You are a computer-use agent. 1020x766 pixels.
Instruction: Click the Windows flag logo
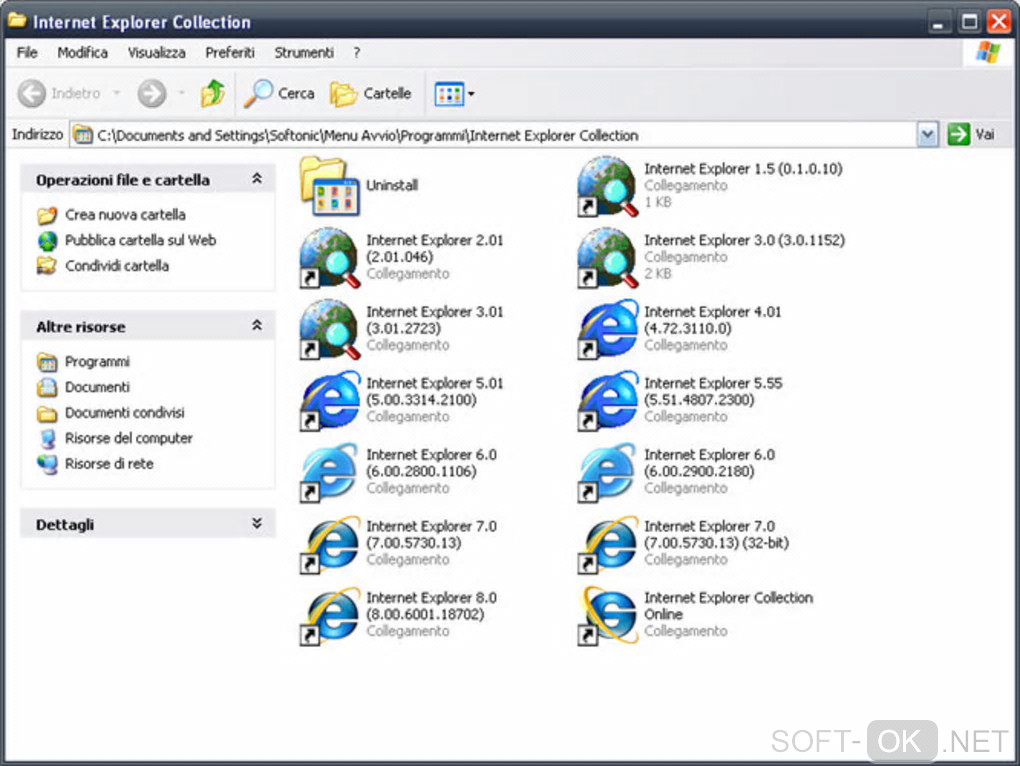click(x=988, y=53)
